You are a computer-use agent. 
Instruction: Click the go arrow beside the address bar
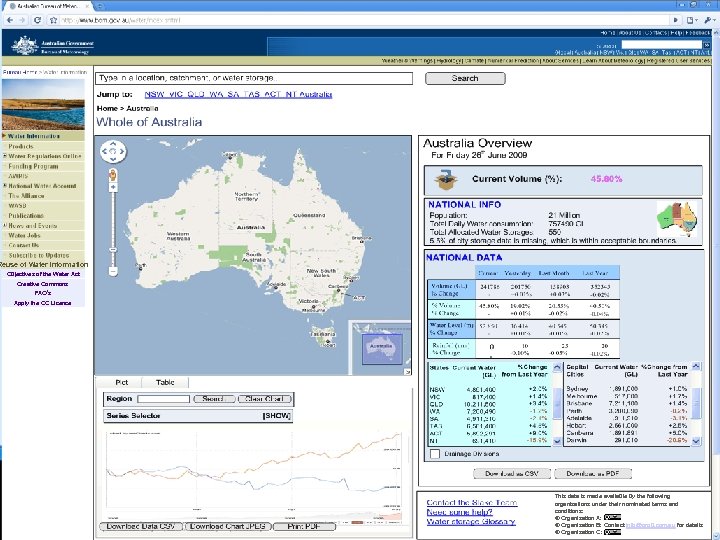(675, 20)
